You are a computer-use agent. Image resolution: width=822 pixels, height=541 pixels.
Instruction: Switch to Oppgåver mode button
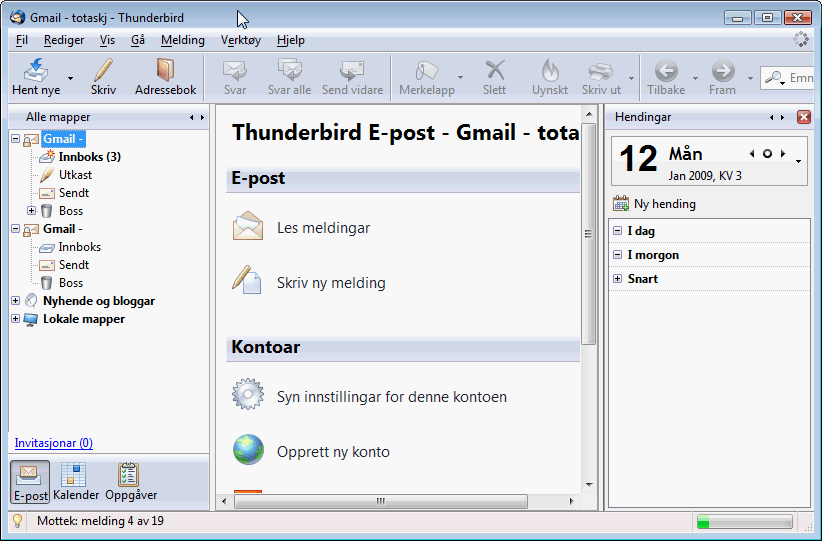click(x=131, y=482)
